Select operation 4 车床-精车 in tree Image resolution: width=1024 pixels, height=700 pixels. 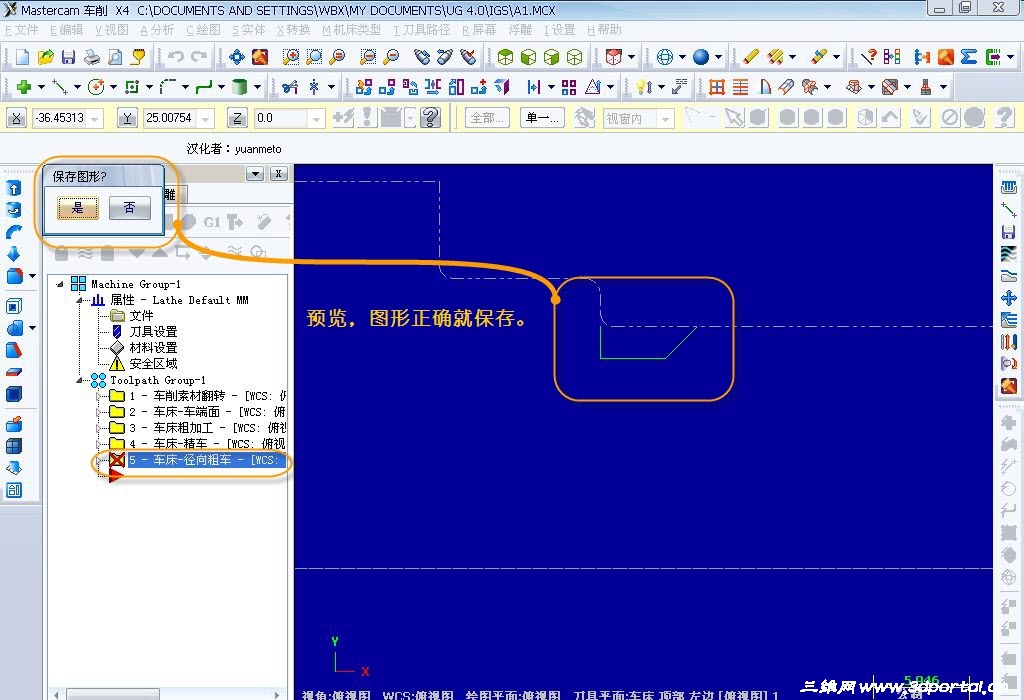coord(206,443)
